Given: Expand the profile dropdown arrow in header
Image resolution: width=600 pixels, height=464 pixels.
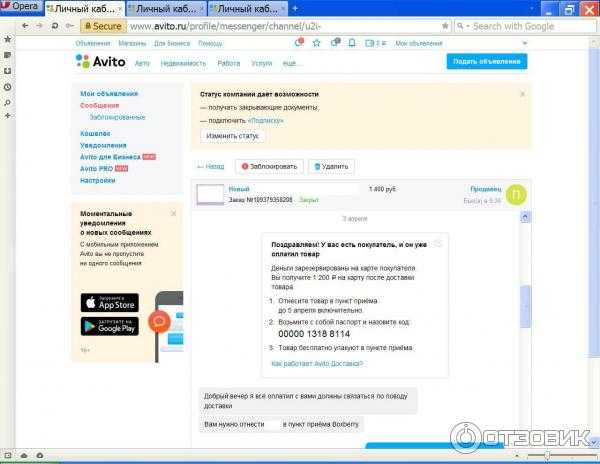Looking at the screenshot, I should click(x=525, y=43).
